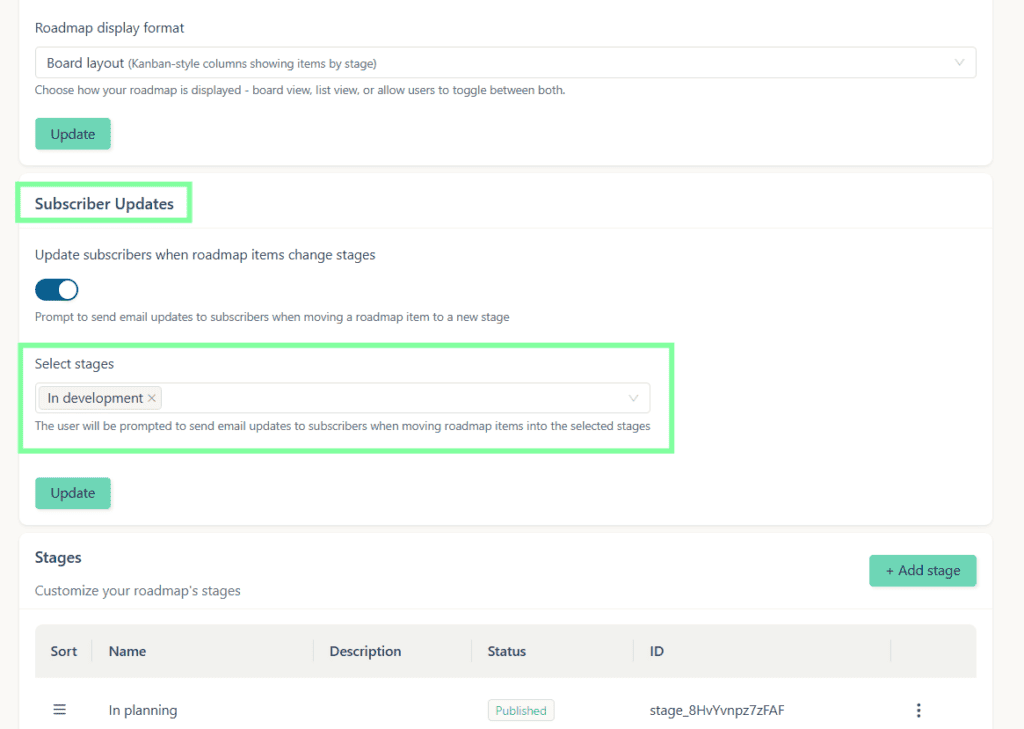
Task: Click the Description column header
Action: pyautogui.click(x=365, y=651)
